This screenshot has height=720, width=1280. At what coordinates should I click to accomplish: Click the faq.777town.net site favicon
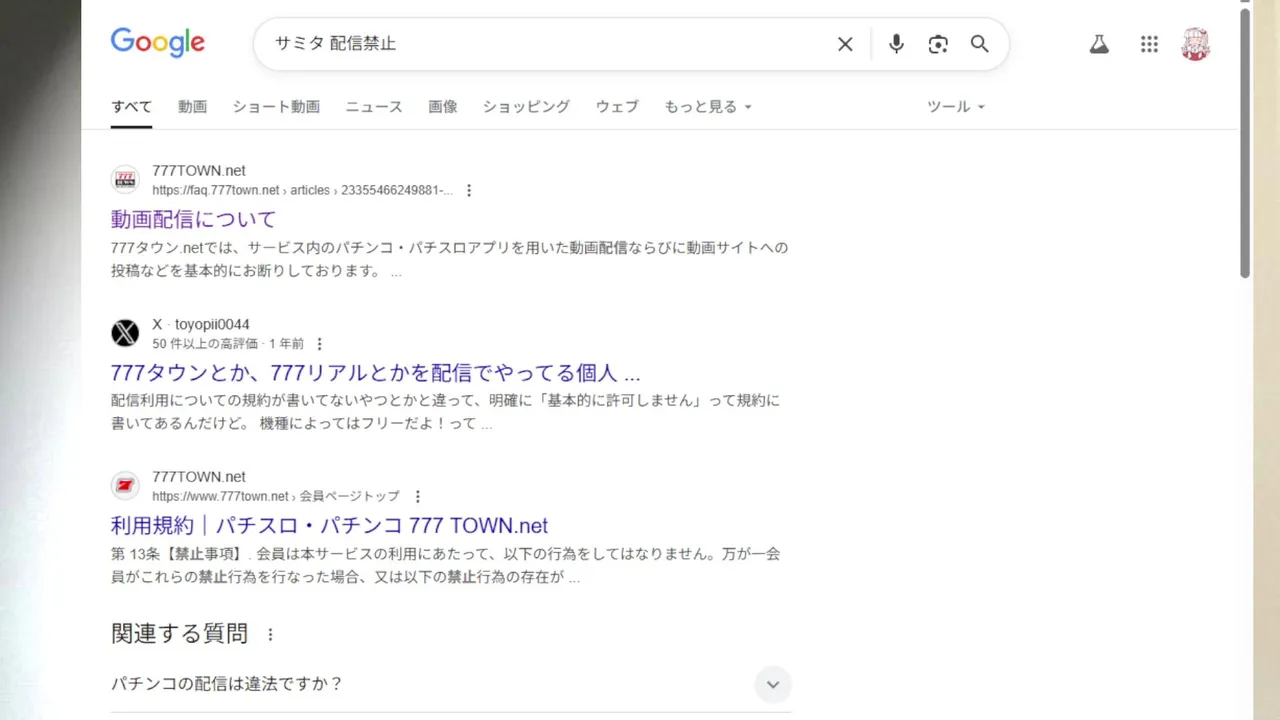click(125, 180)
